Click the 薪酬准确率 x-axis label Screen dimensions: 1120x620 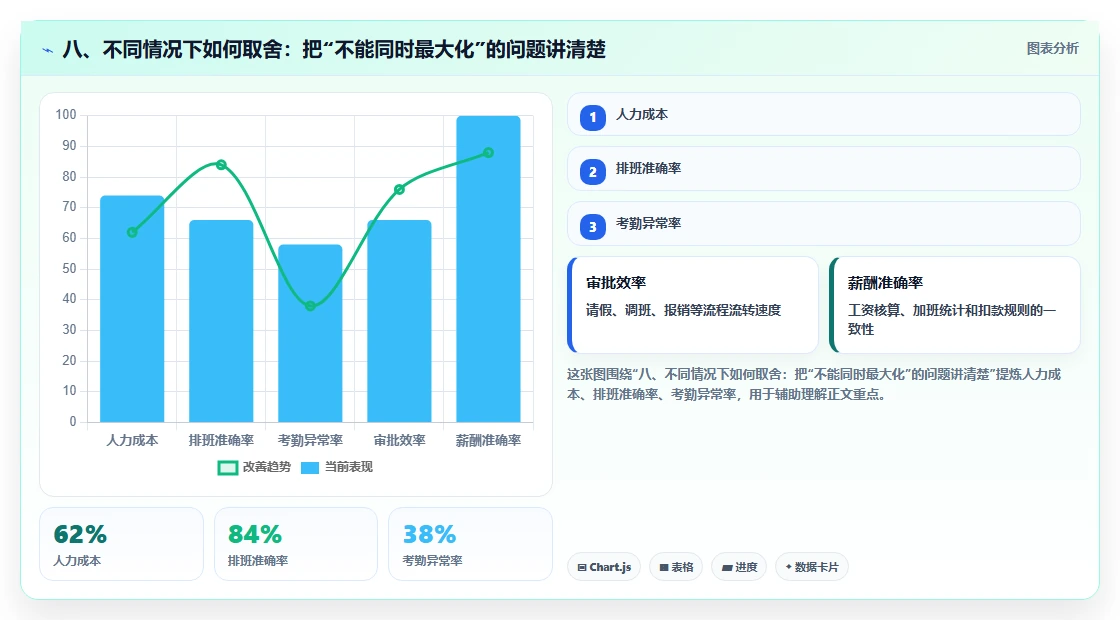click(x=489, y=441)
